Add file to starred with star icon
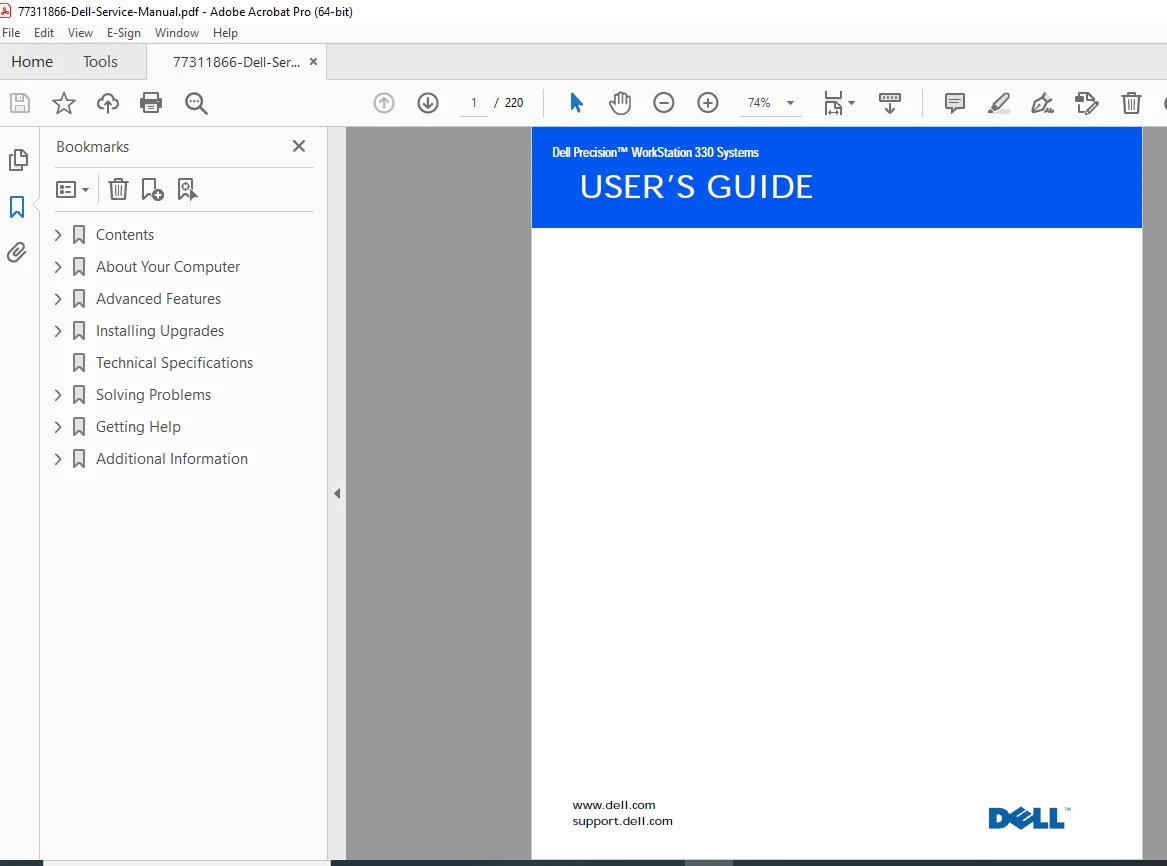The height and width of the screenshot is (866, 1167). coord(64,103)
